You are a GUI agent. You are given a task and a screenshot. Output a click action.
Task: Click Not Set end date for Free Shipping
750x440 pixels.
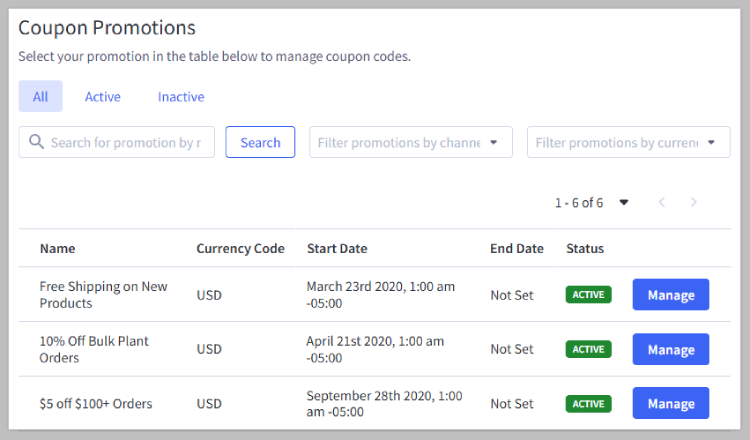pos(512,295)
